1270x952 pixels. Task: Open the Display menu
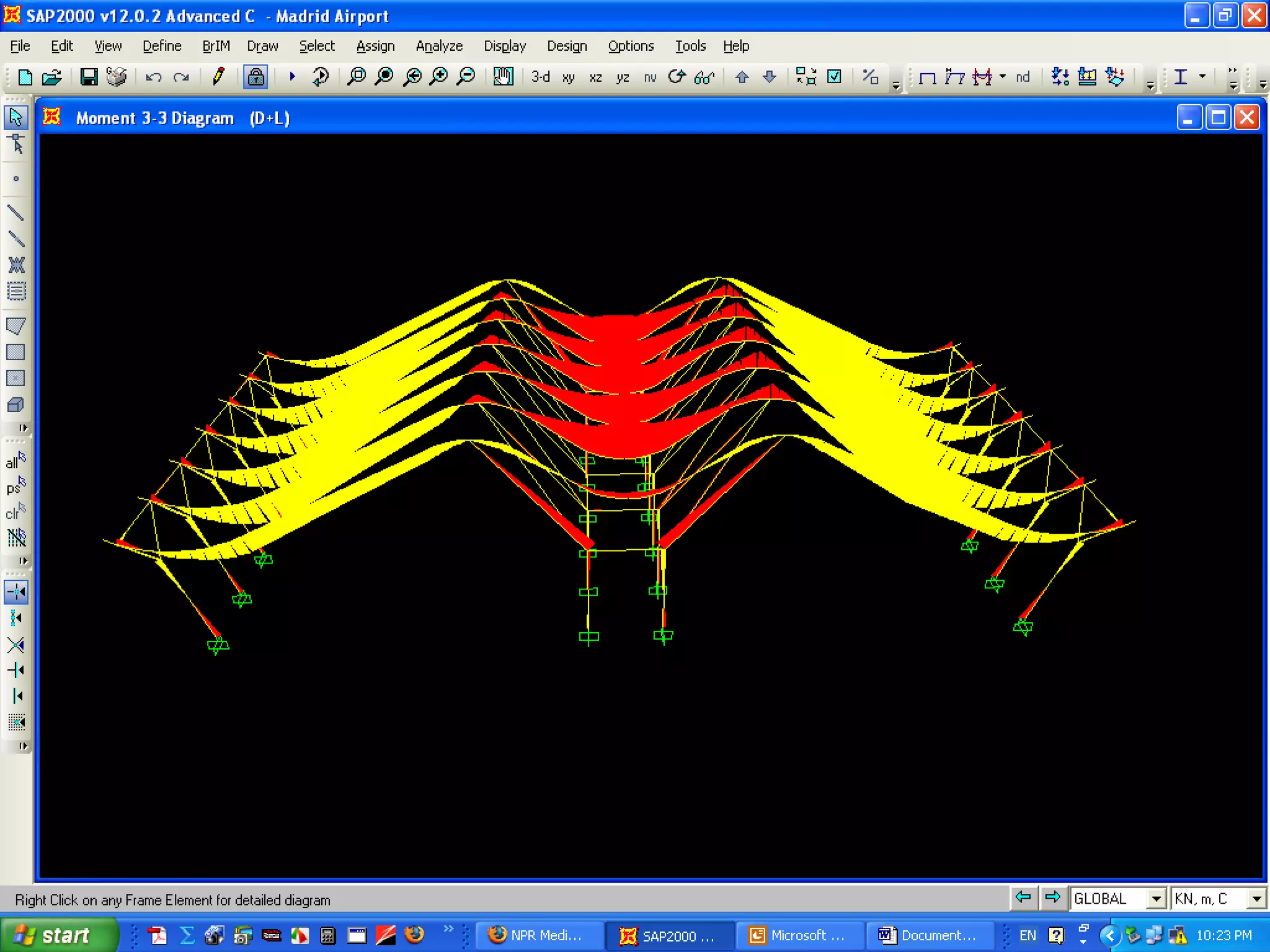(505, 46)
